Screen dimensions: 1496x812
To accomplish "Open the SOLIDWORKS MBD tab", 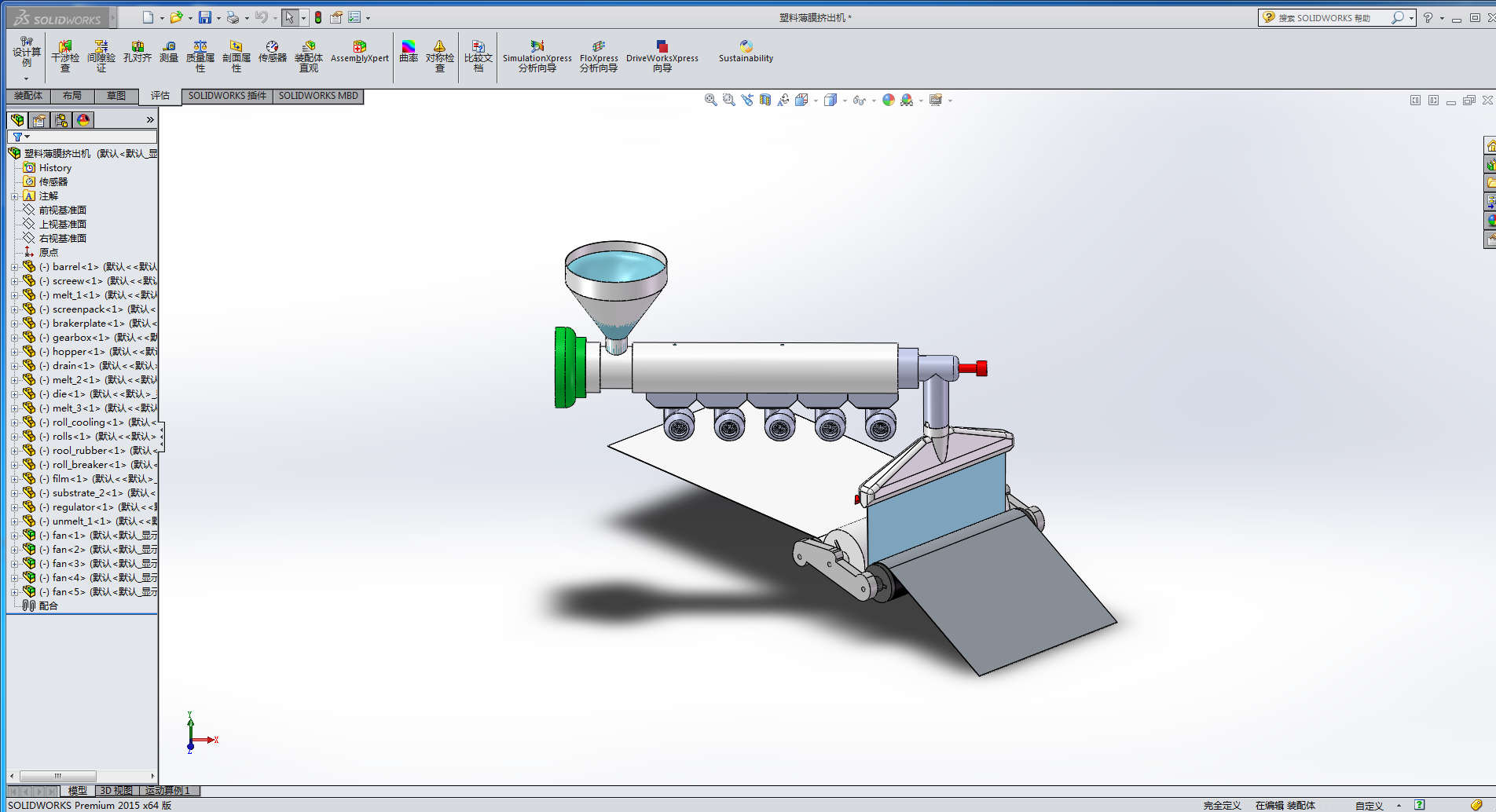I will [x=318, y=96].
